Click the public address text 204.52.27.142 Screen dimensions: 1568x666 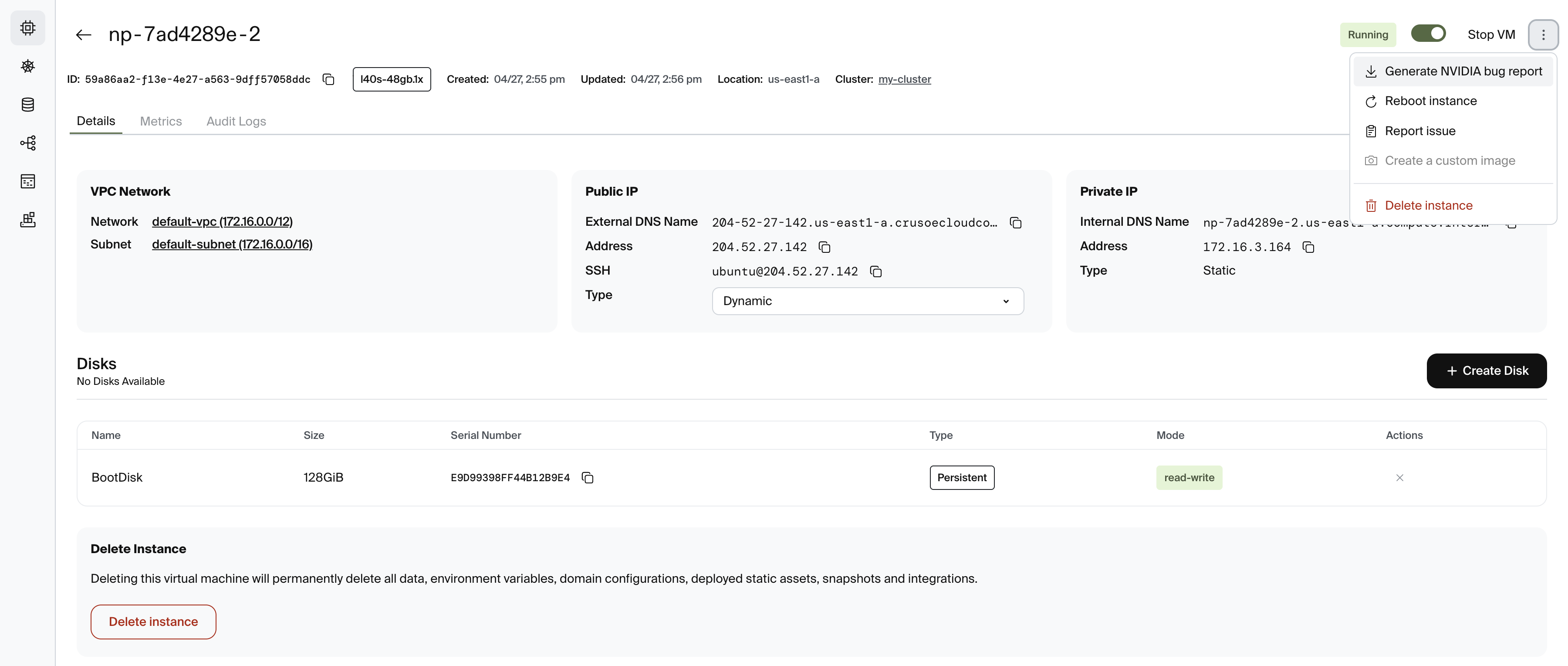759,247
